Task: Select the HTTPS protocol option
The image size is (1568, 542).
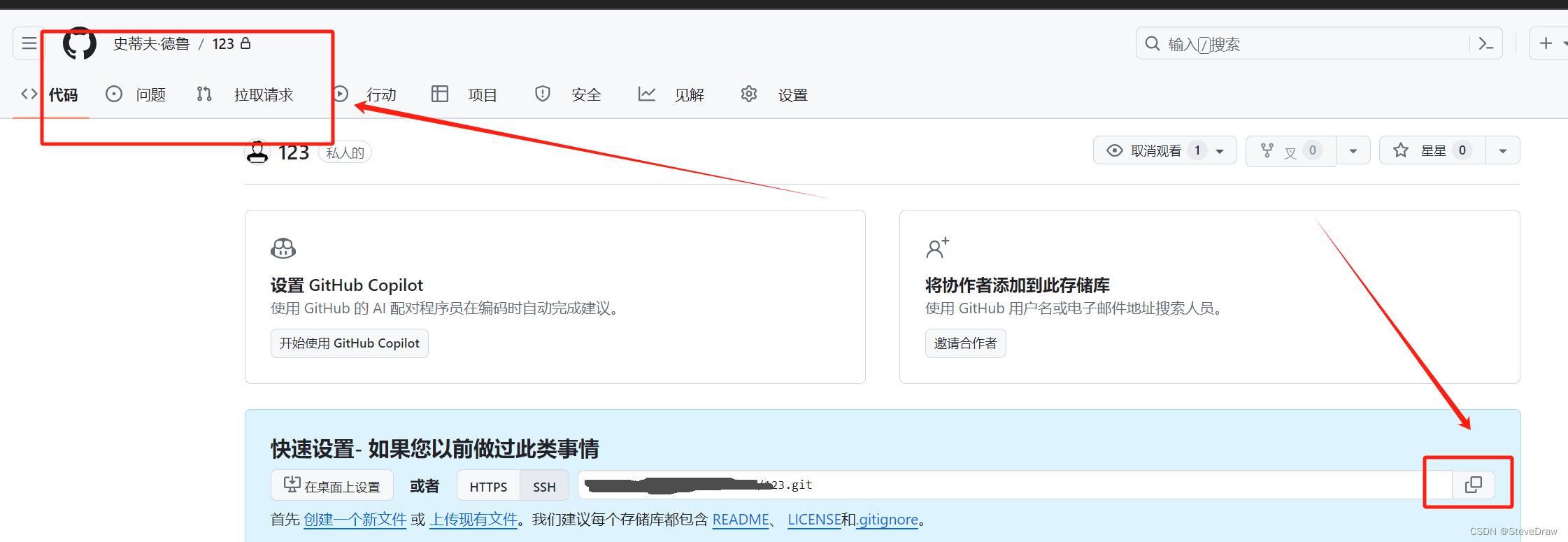Action: point(488,486)
